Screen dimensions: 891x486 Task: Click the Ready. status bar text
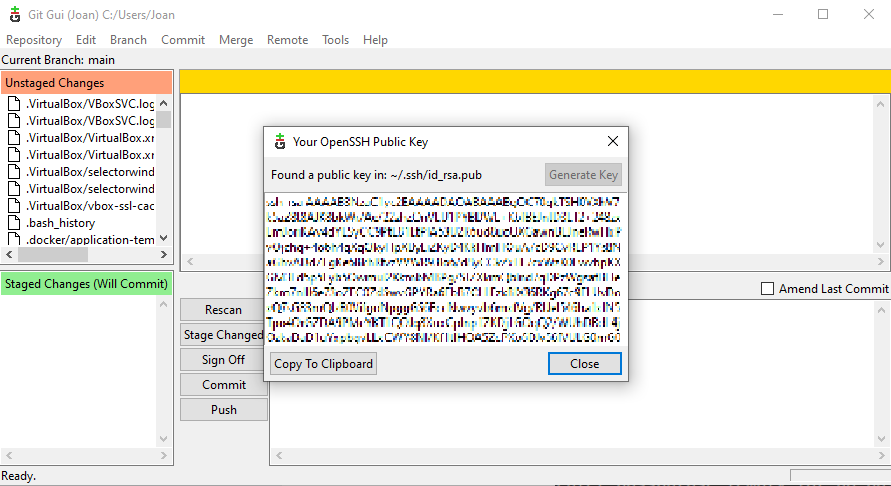tap(19, 476)
